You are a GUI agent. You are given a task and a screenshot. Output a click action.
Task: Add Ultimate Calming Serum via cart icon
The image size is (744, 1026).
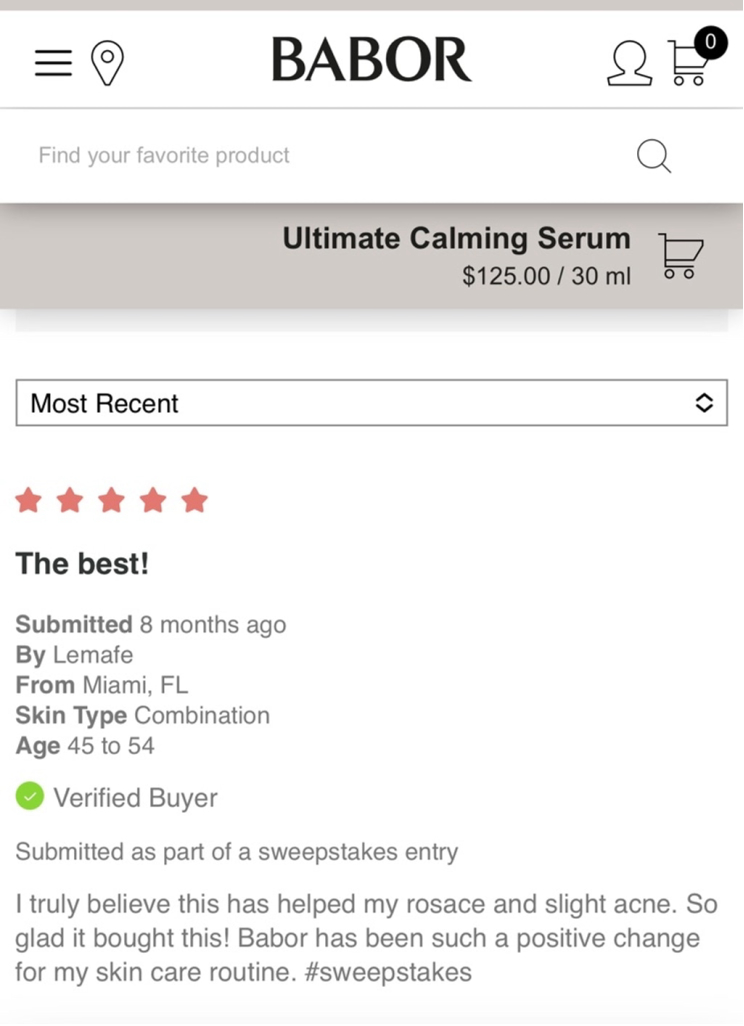coord(680,255)
